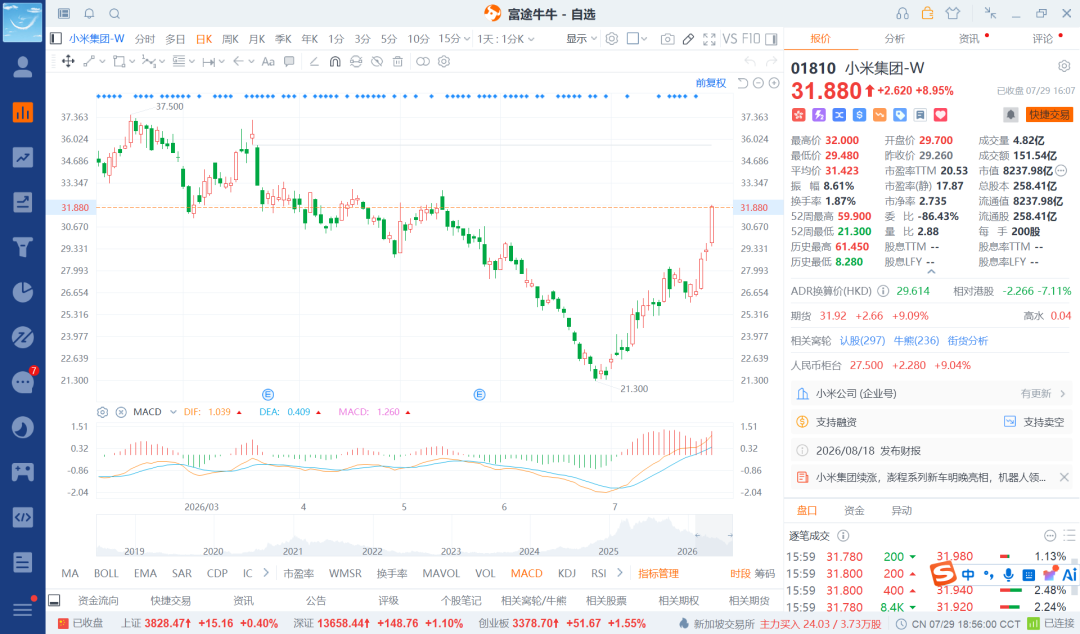This screenshot has height=634, width=1080.
Task: Add to favorites with pink heart icon
Action: point(940,115)
